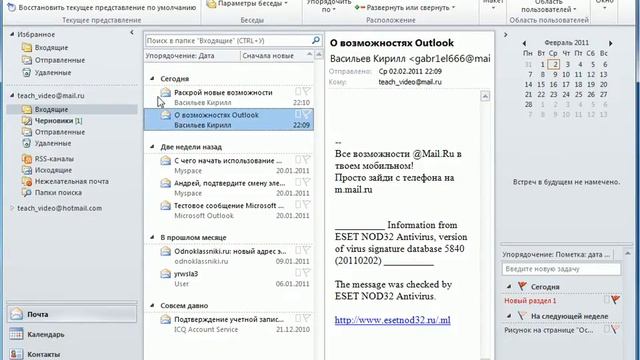
Task: Collapse the To-Do bar arrow
Action: click(505, 35)
